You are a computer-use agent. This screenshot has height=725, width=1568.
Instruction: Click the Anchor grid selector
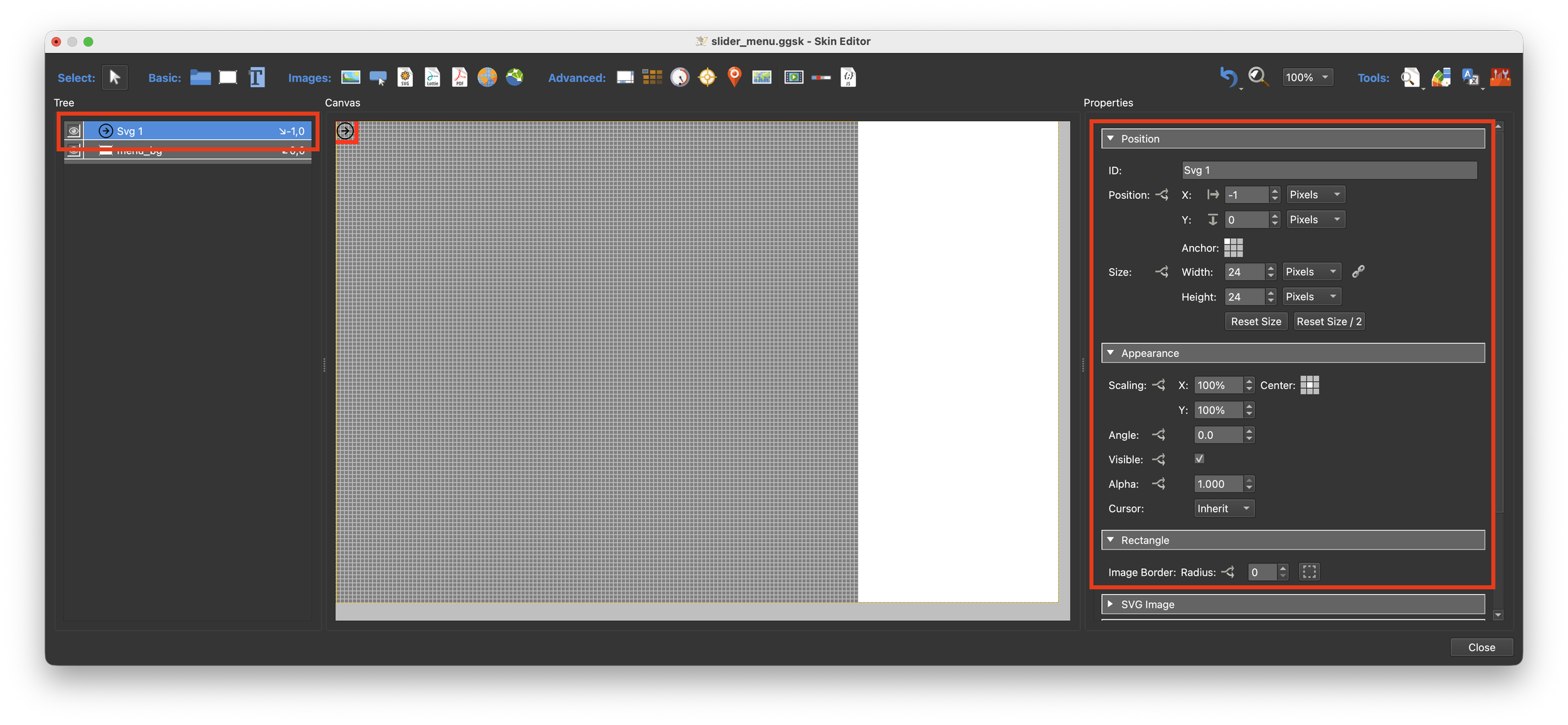coord(1233,248)
